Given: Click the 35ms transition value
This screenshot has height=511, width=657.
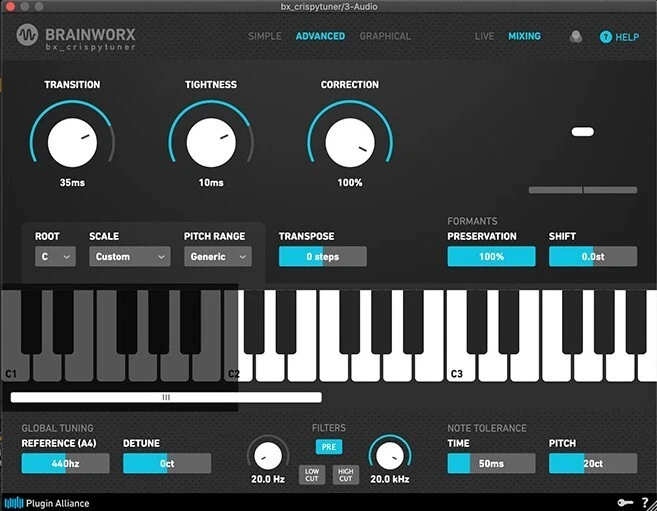Looking at the screenshot, I should pyautogui.click(x=72, y=183).
